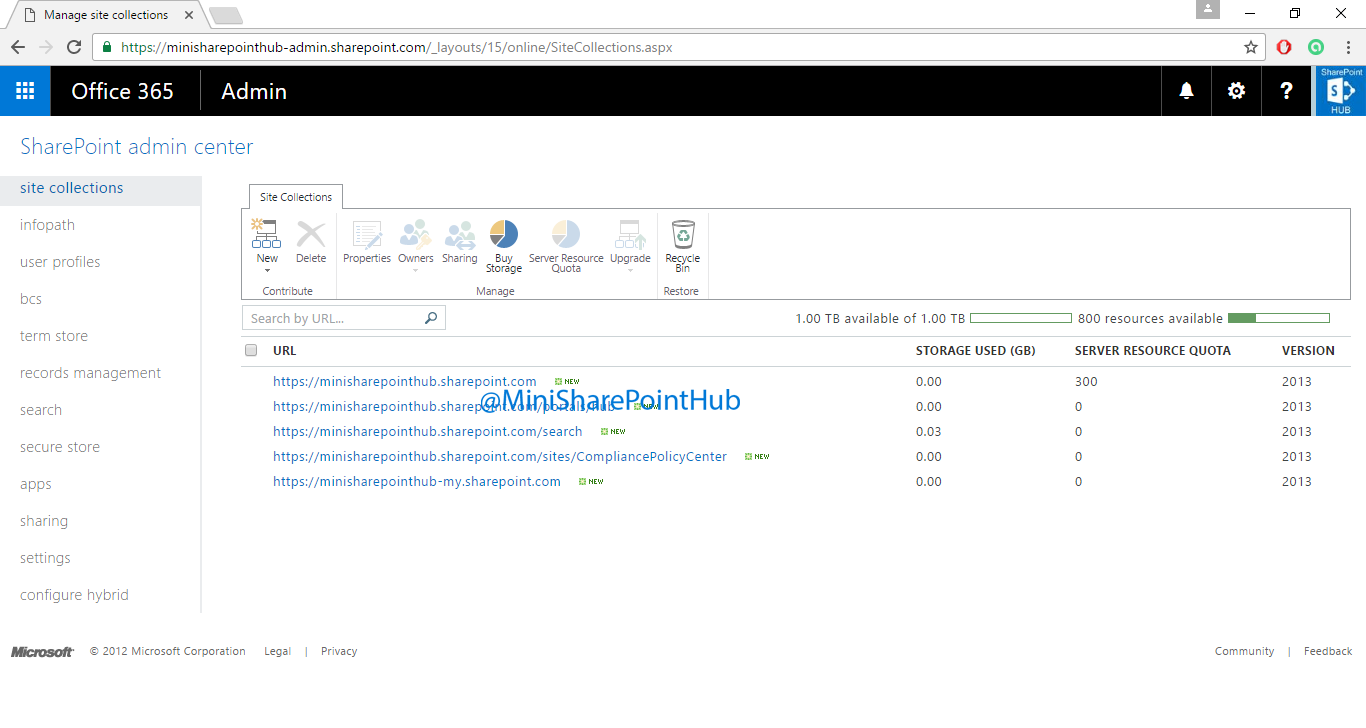Open the Office 365 app launcher grid
Screen dimensions: 1366x728
point(25,90)
